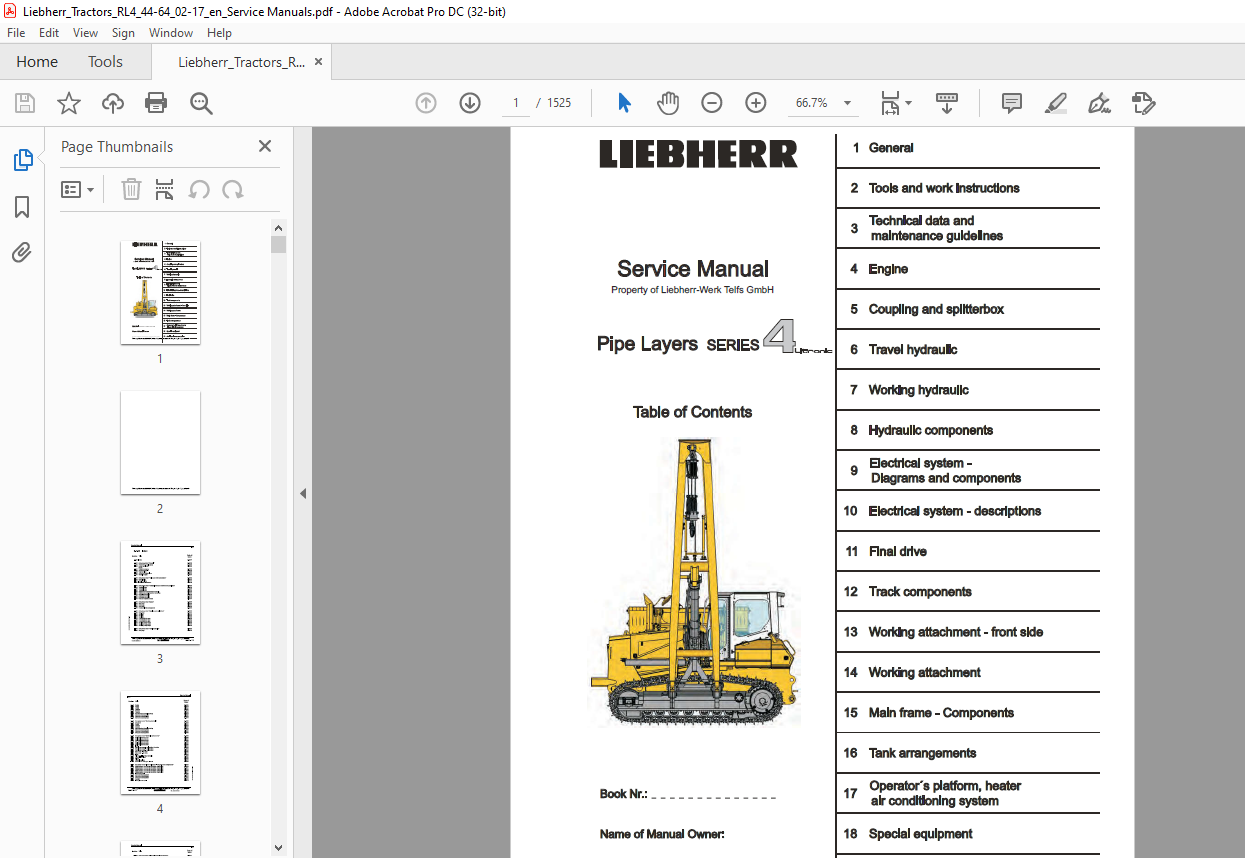Click '7 Working hydraulic' contents entry

click(x=909, y=390)
